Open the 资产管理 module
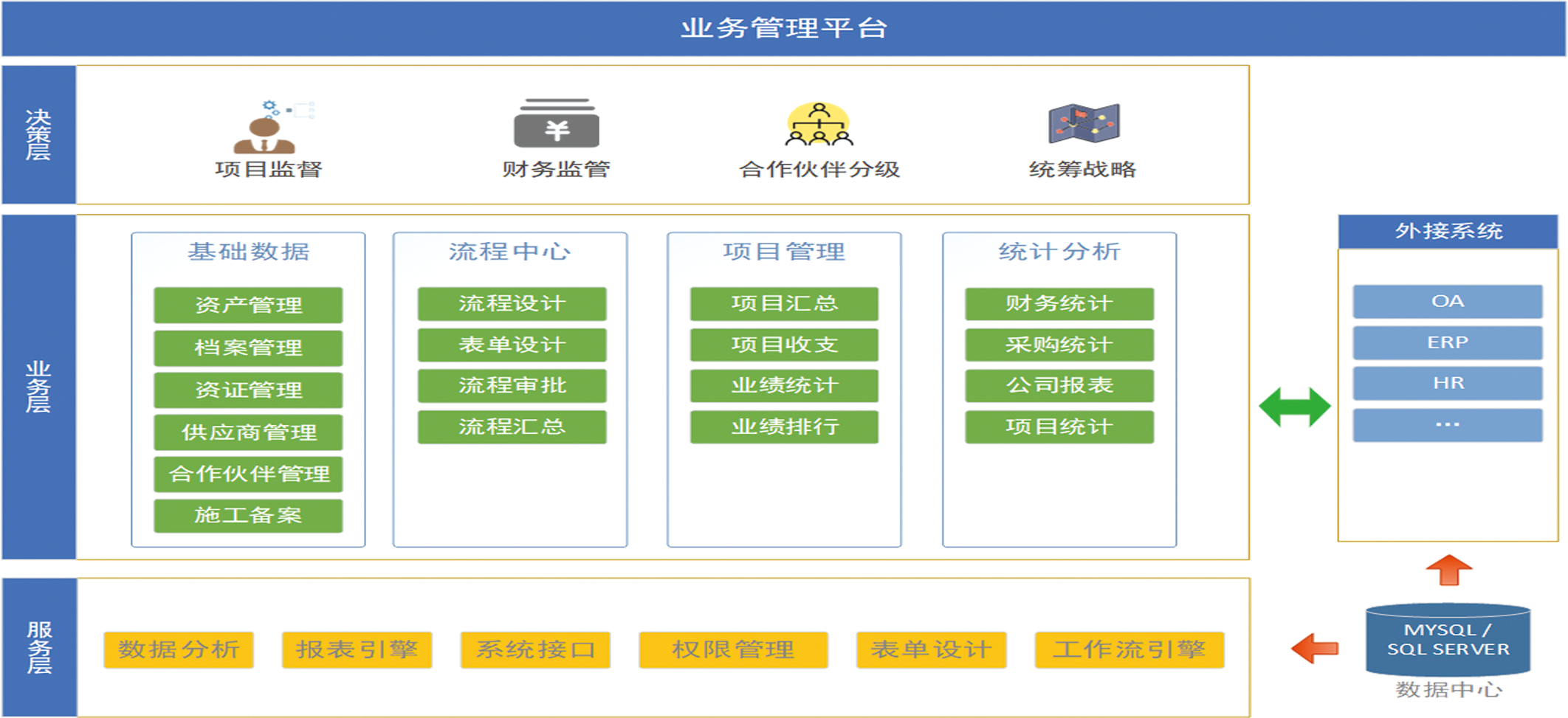 click(x=248, y=305)
